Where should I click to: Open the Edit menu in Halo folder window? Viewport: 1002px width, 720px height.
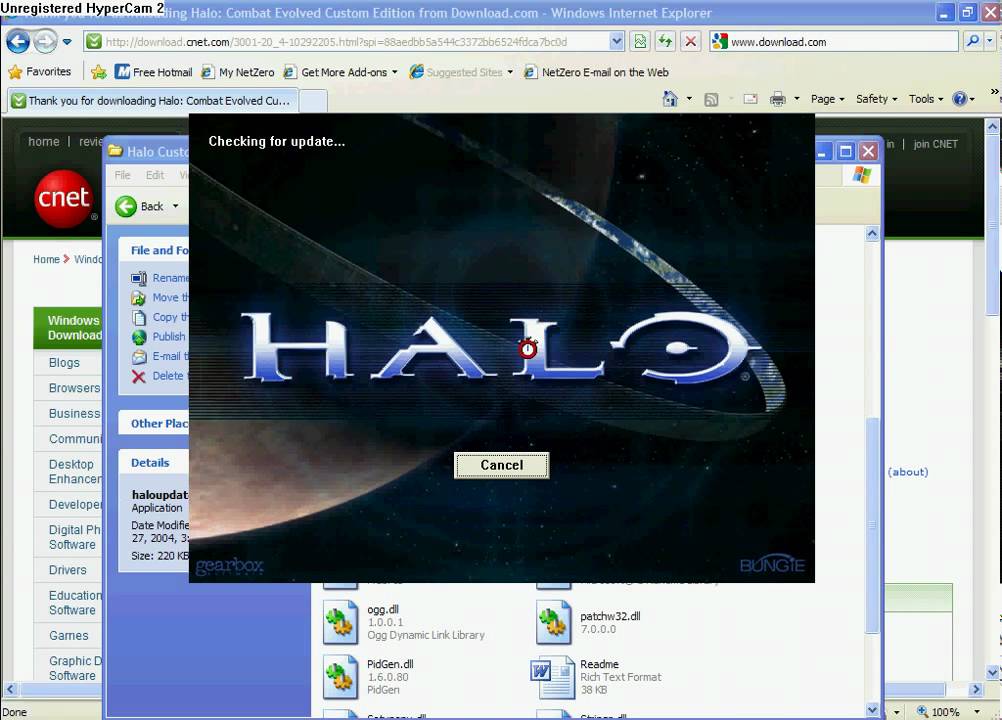(x=155, y=175)
